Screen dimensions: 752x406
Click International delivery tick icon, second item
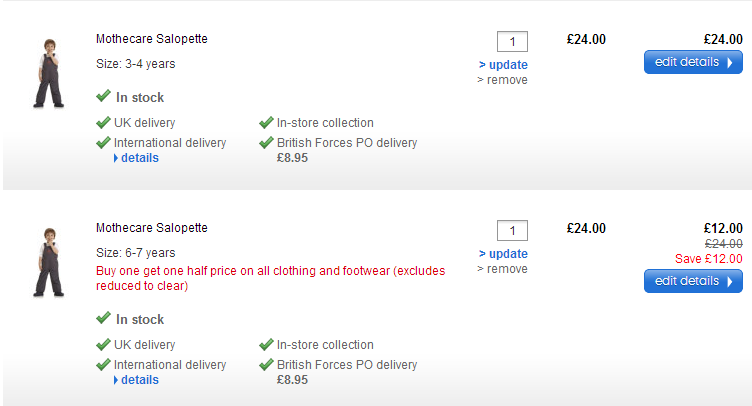[x=103, y=365]
